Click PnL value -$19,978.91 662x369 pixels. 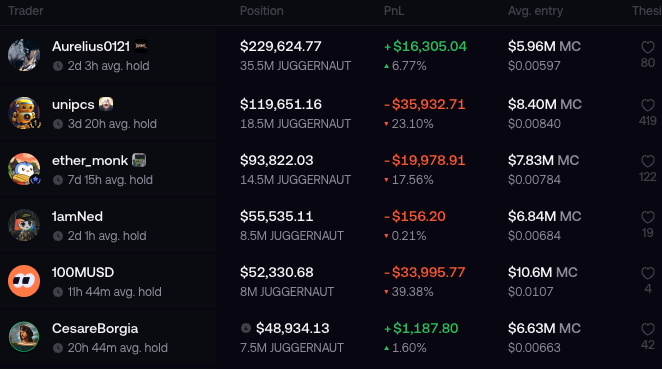(424, 160)
